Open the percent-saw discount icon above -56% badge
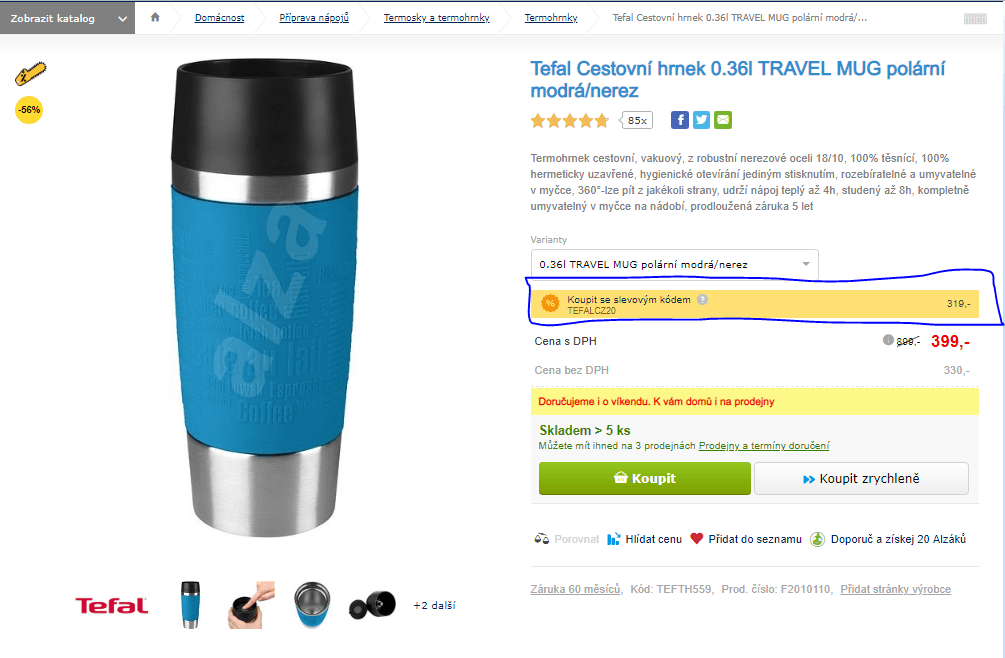 pos(28,72)
